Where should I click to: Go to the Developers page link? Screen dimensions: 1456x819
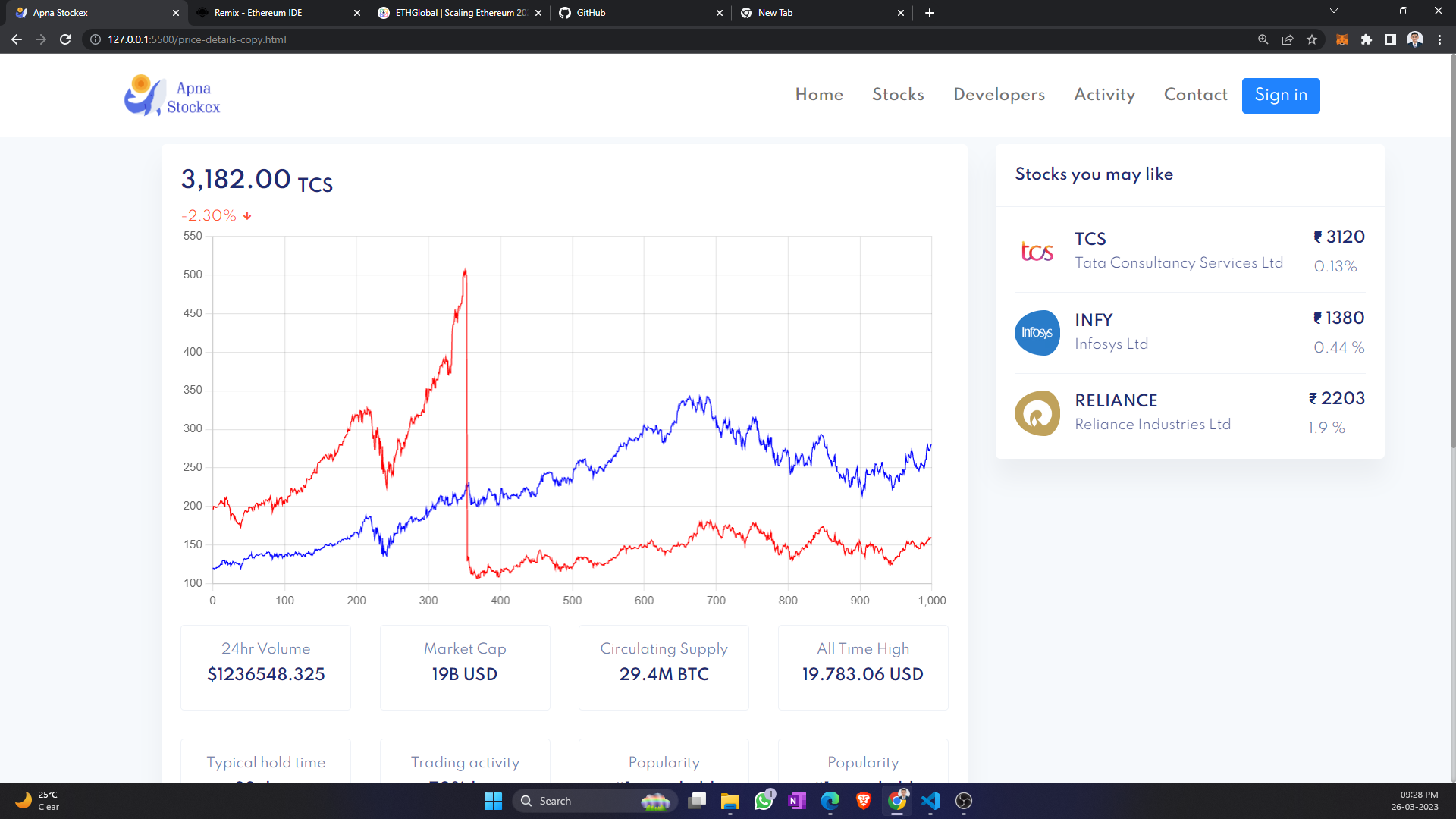(999, 95)
